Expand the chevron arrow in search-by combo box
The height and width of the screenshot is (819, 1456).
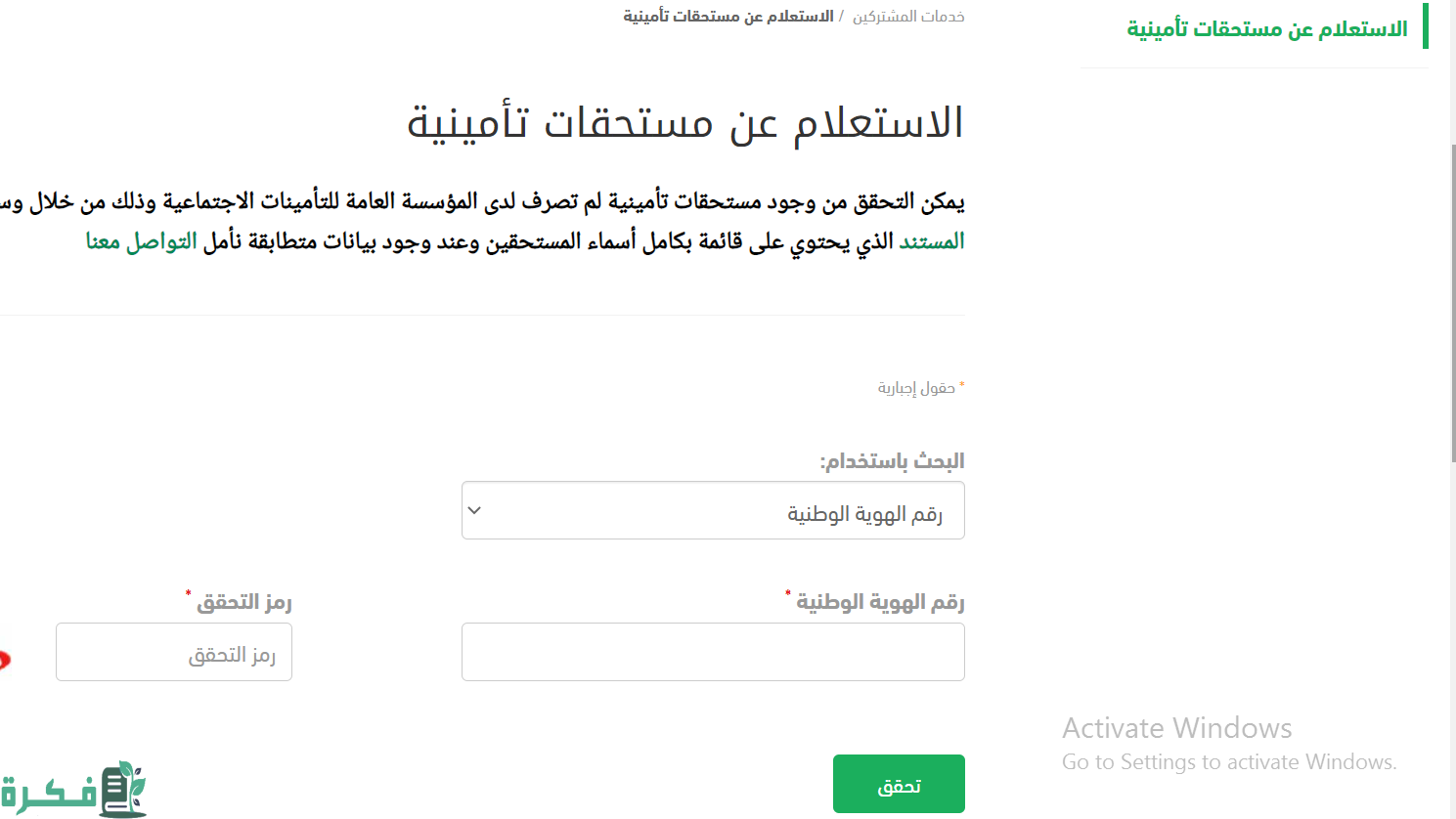pos(474,510)
